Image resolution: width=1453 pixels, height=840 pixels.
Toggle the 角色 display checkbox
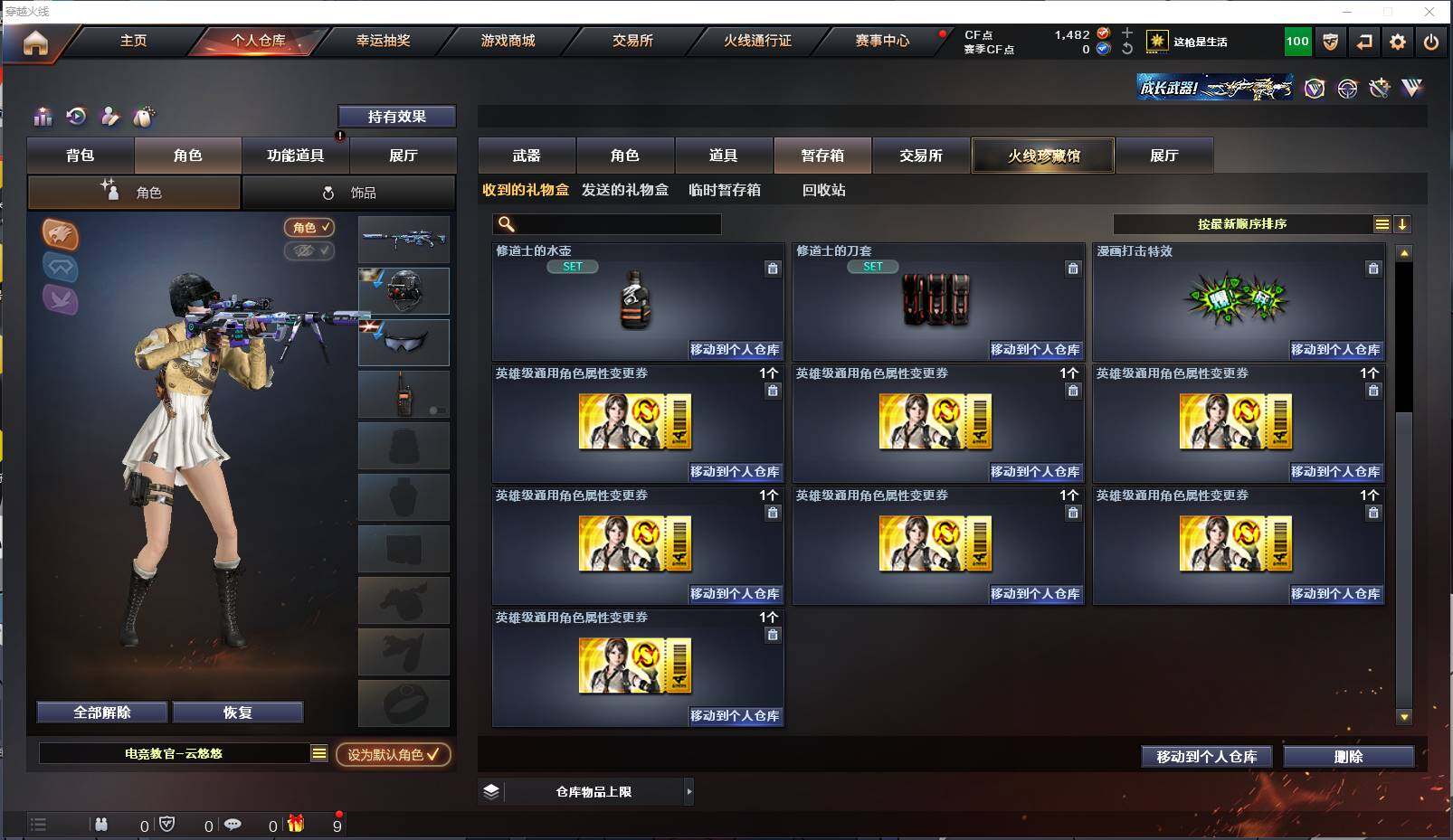point(309,228)
